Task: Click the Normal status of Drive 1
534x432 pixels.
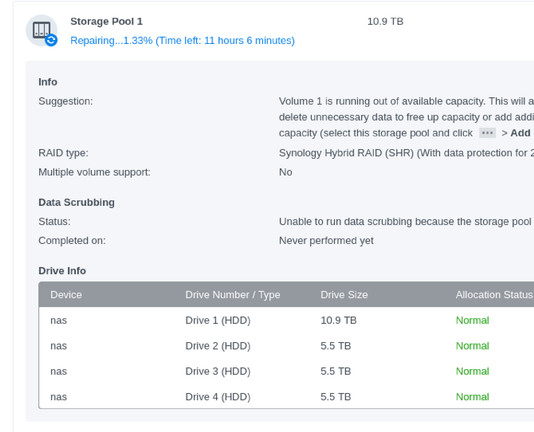Action: 472,320
